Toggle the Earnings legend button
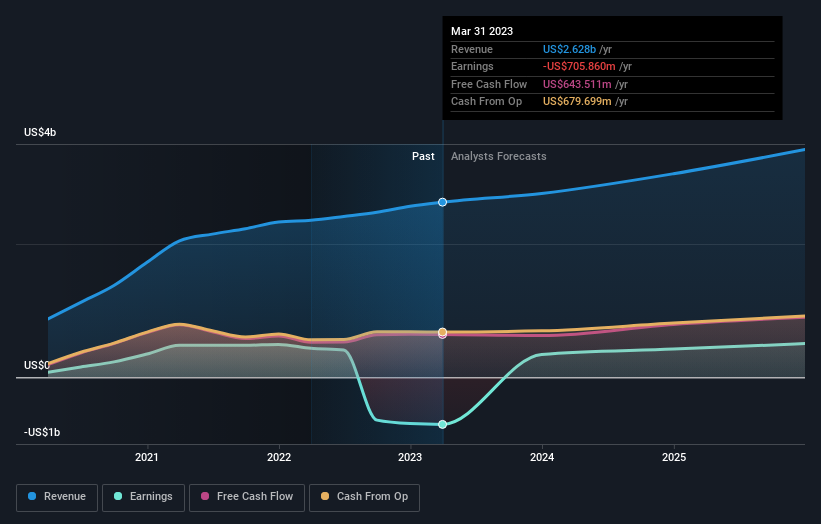Viewport: 821px width, 524px height. 143,497
